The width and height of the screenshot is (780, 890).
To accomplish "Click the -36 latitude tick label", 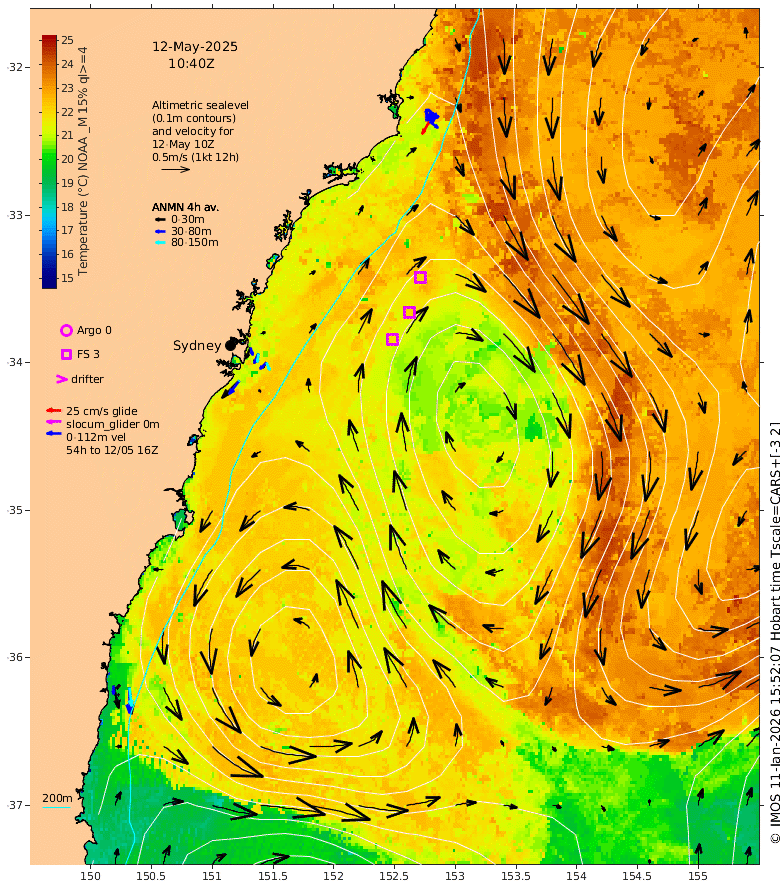I will (x=16, y=657).
